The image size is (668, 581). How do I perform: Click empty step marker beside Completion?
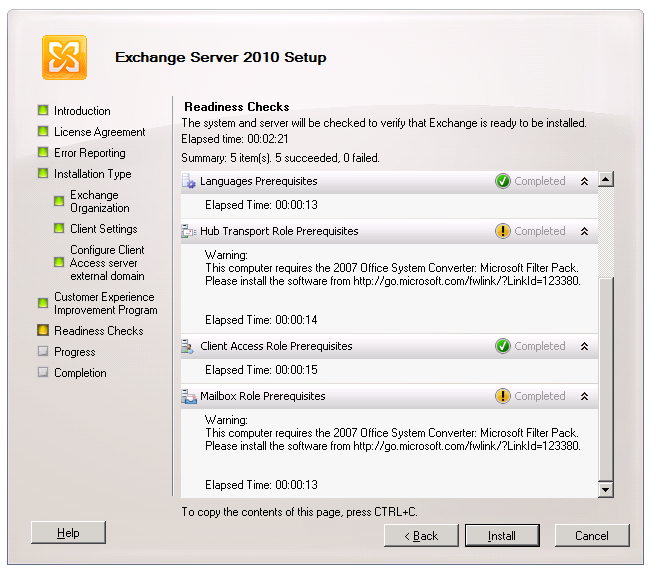43,372
